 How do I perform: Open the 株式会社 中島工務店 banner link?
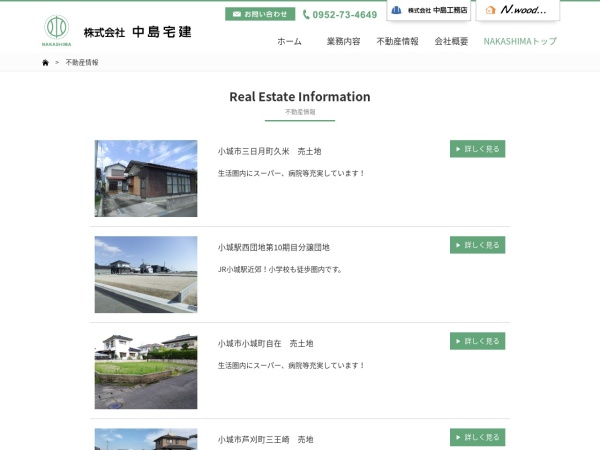coord(429,10)
